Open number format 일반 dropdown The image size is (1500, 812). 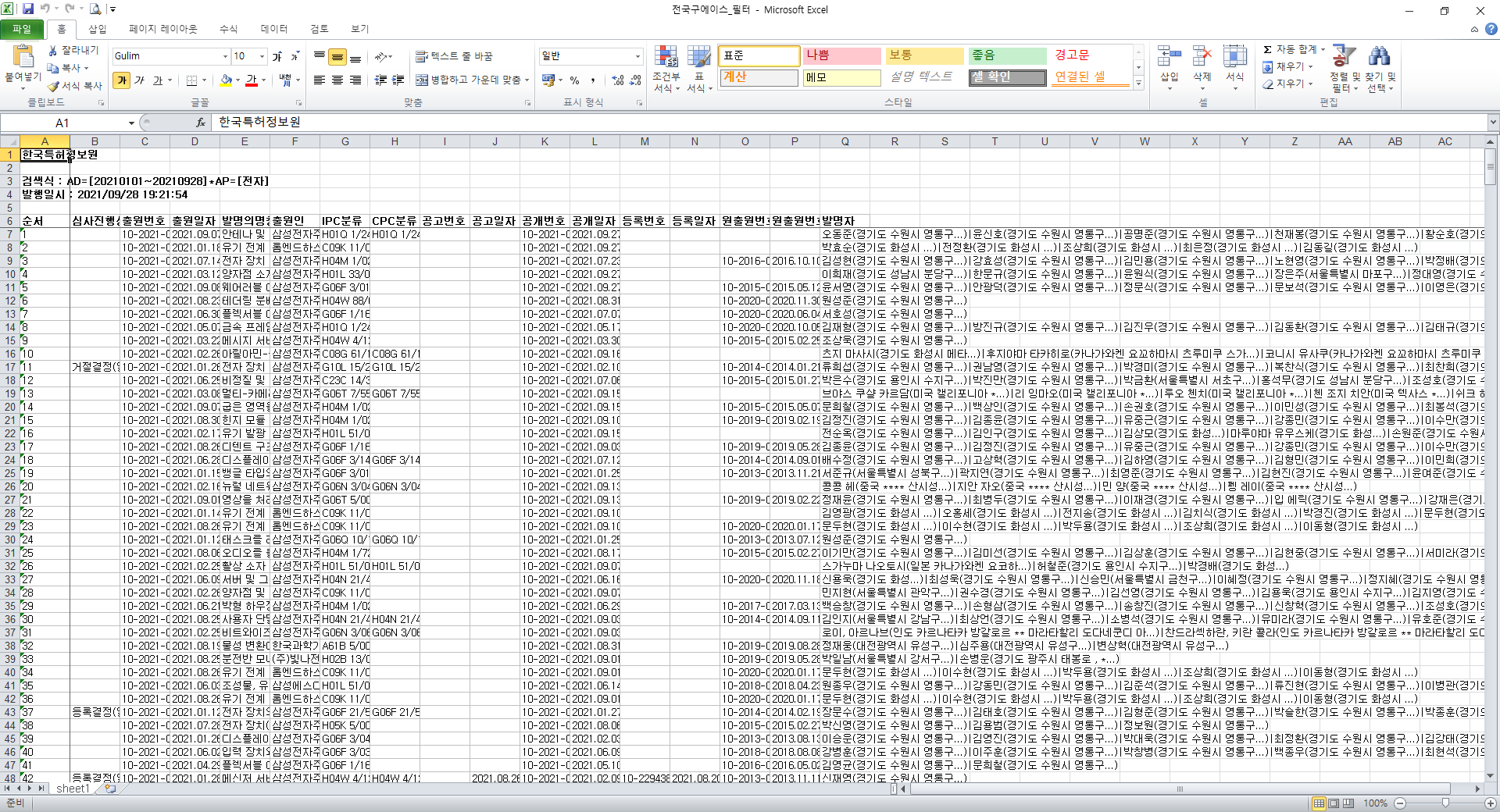637,56
